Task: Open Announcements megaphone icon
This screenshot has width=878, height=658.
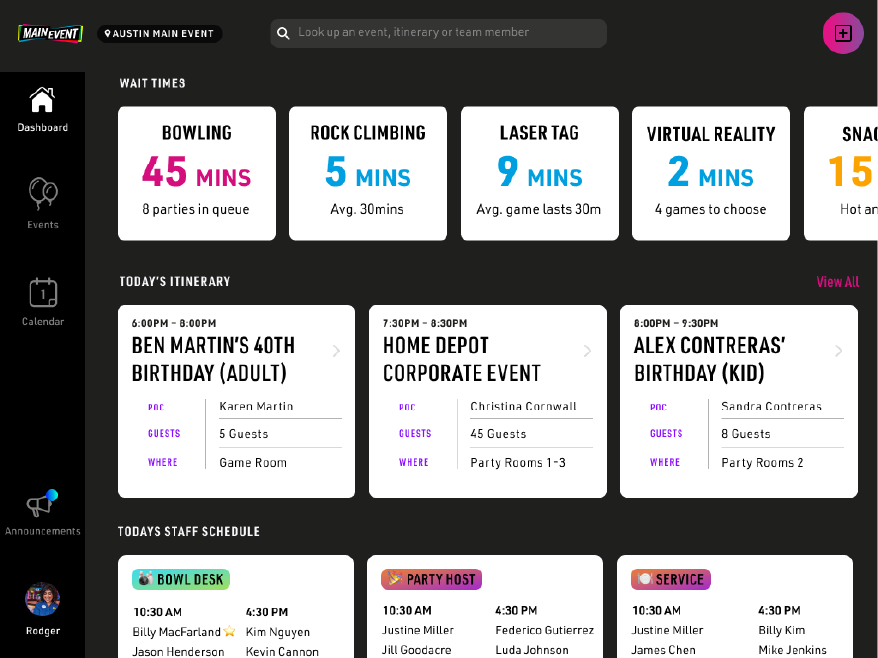Action: [42, 504]
